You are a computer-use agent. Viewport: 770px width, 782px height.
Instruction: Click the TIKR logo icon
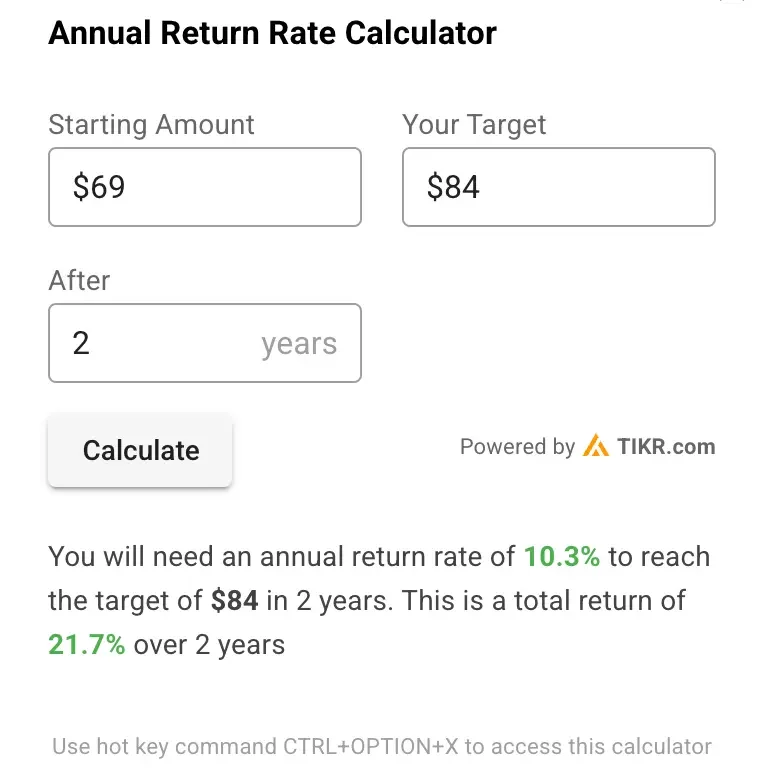click(596, 446)
